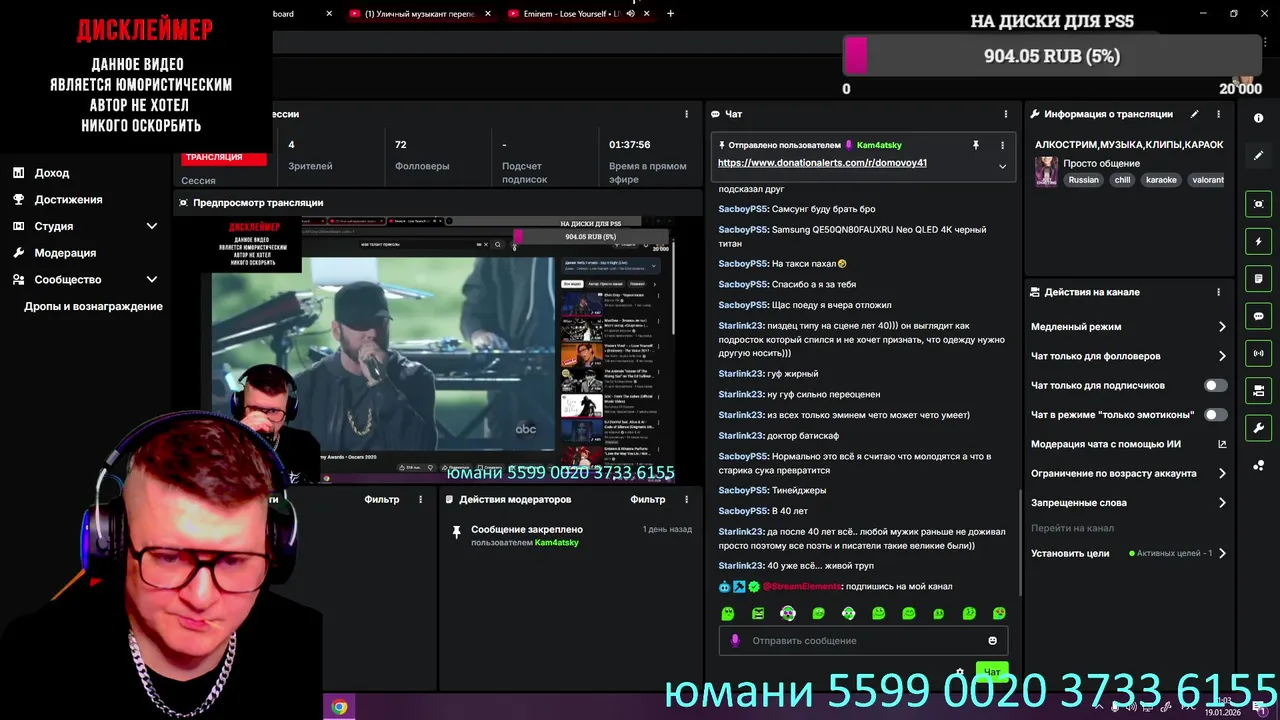Viewport: 1280px width, 720px height.
Task: Select Модерация in the sidebar
Action: [x=65, y=253]
